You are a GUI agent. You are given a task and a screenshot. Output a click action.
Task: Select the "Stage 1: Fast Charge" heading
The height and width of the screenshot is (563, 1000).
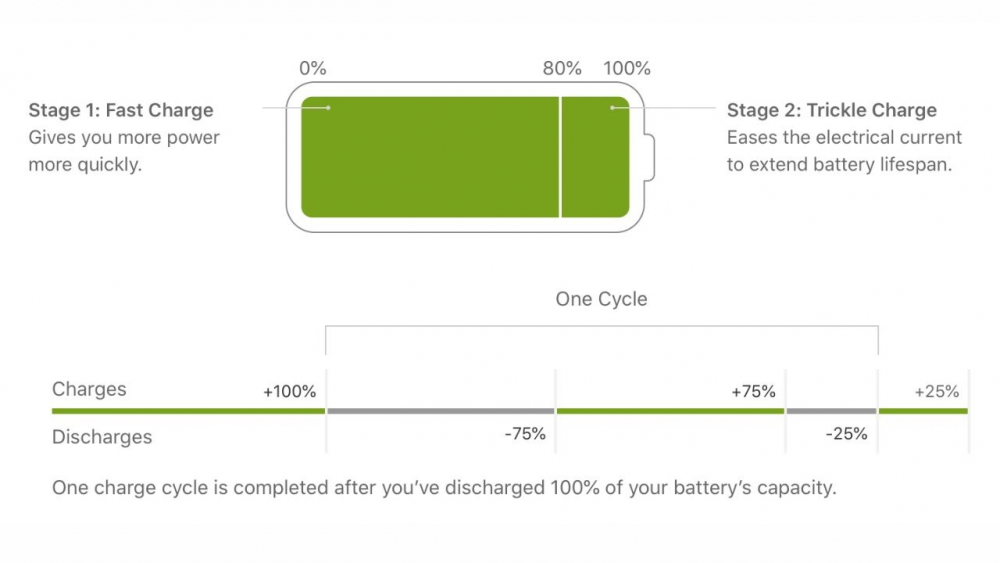click(x=121, y=110)
